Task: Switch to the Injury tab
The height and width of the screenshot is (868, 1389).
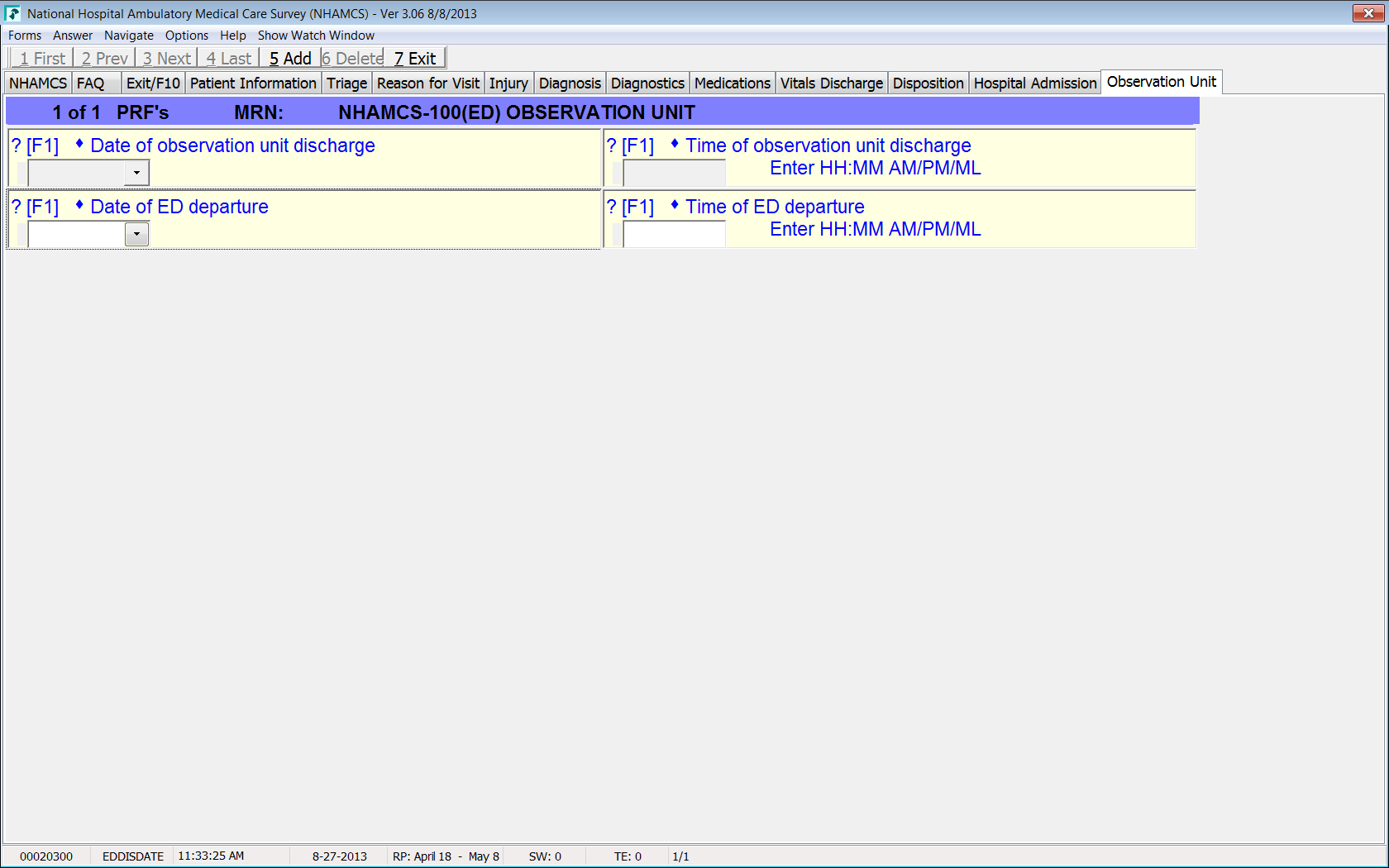Action: (508, 83)
